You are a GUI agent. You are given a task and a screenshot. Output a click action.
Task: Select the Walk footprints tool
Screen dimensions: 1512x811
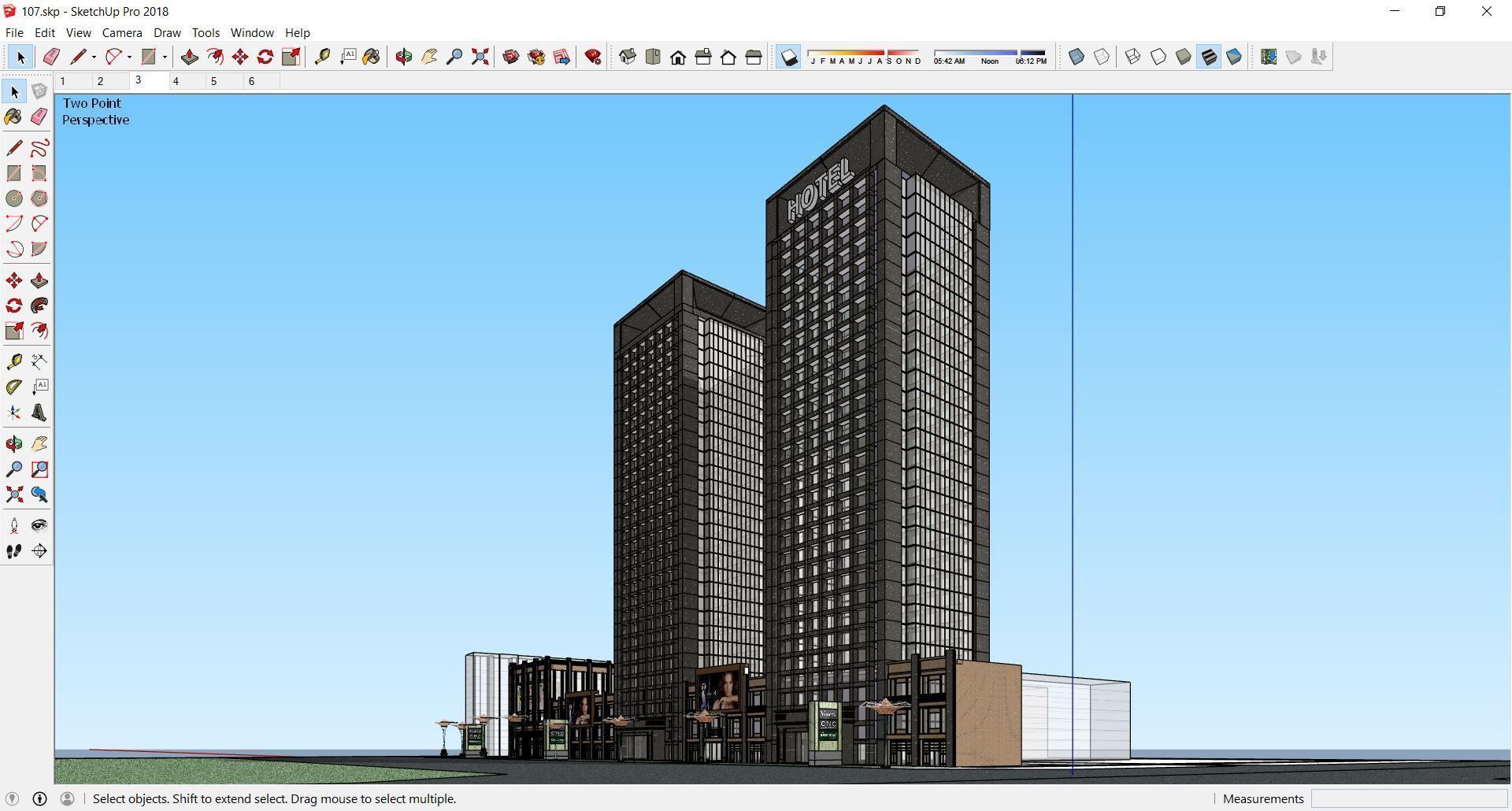(14, 551)
